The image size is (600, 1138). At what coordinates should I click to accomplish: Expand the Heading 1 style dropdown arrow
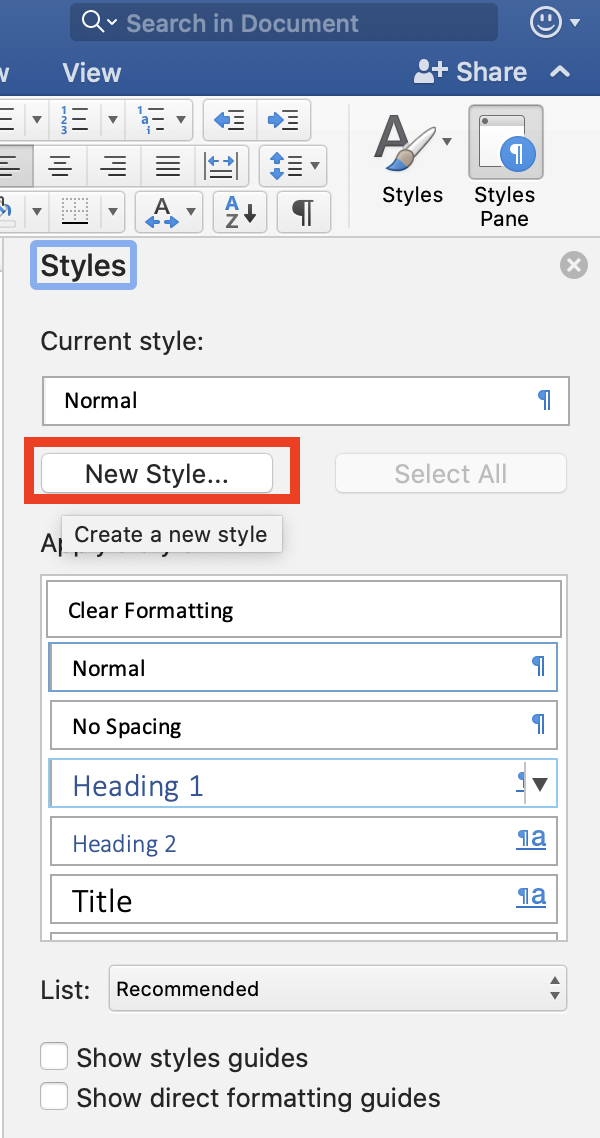click(540, 784)
